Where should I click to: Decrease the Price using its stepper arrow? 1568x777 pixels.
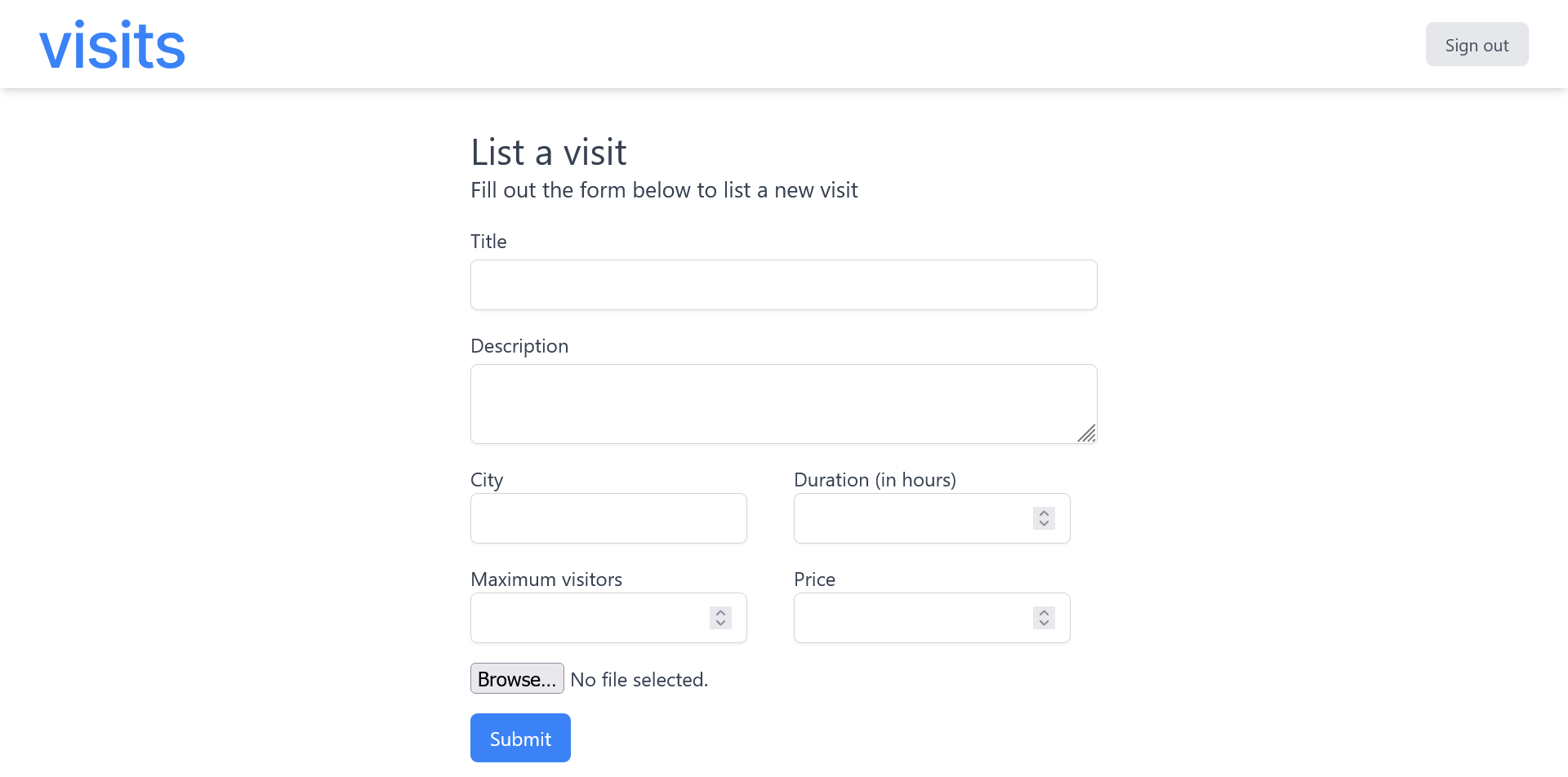pyautogui.click(x=1043, y=623)
